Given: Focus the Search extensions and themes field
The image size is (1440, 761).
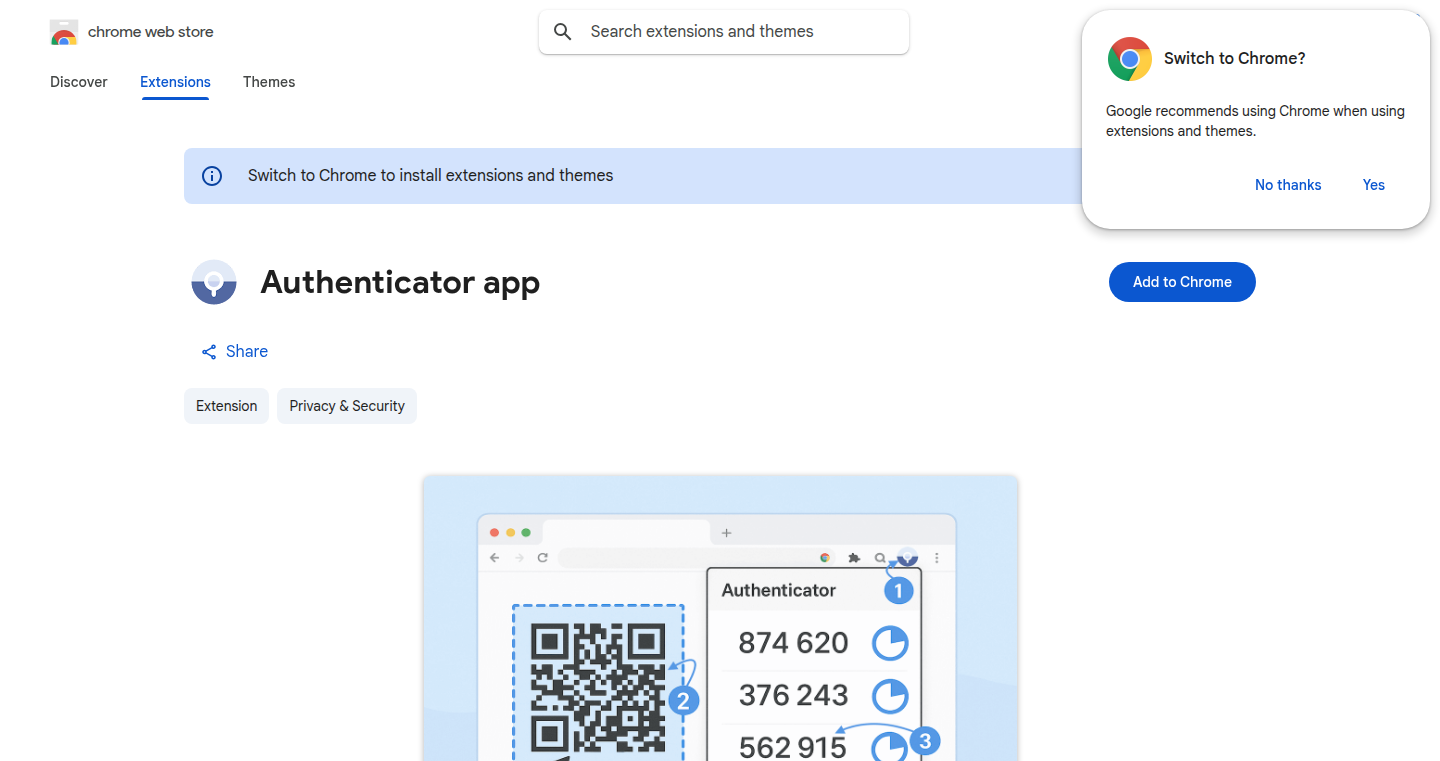Looking at the screenshot, I should 724,32.
